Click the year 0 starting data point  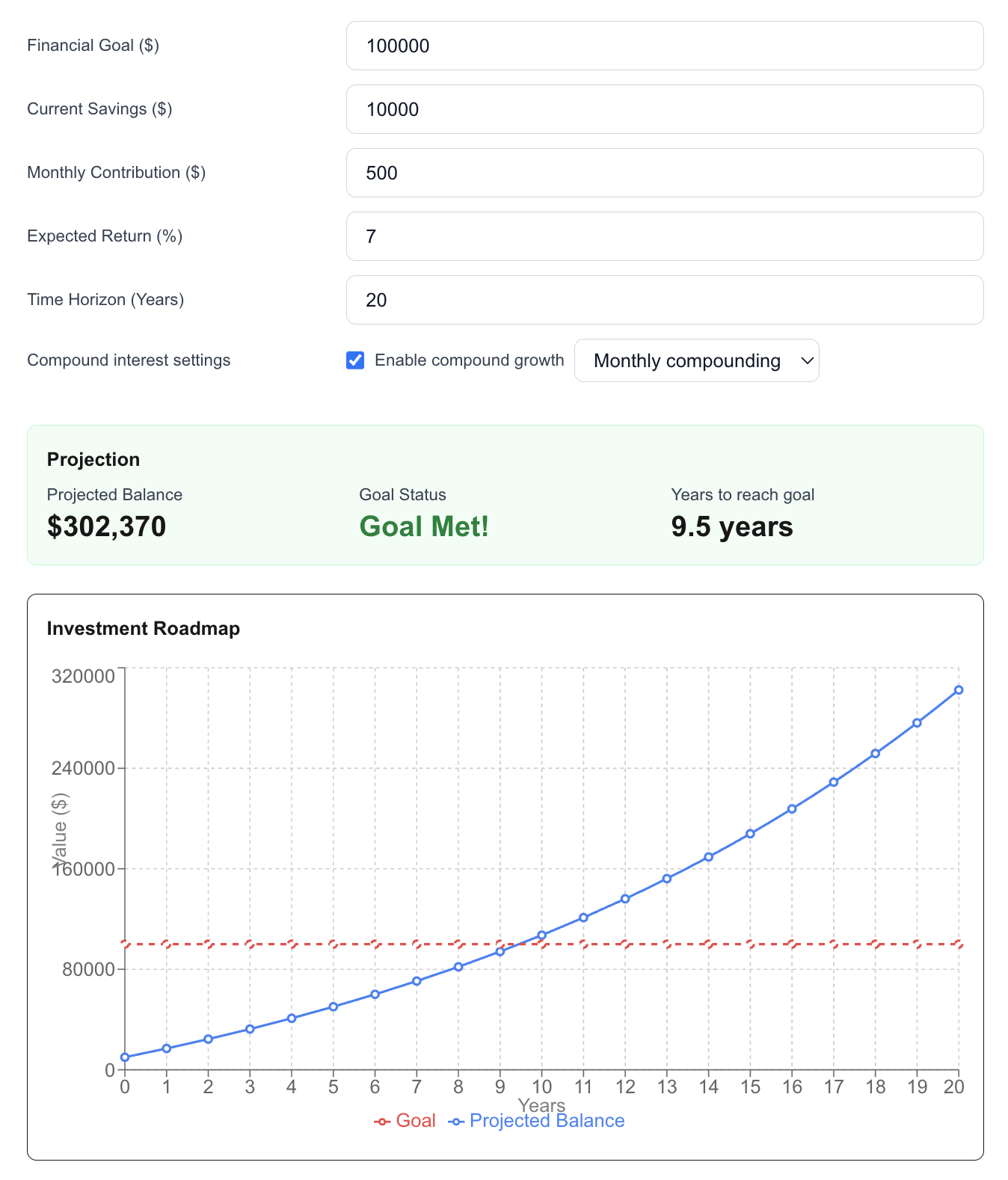coord(125,1057)
